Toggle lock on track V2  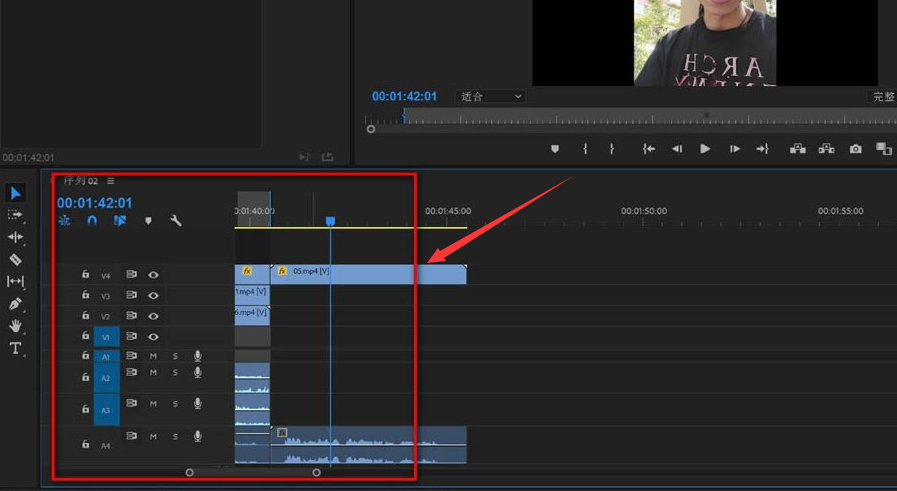(x=86, y=316)
